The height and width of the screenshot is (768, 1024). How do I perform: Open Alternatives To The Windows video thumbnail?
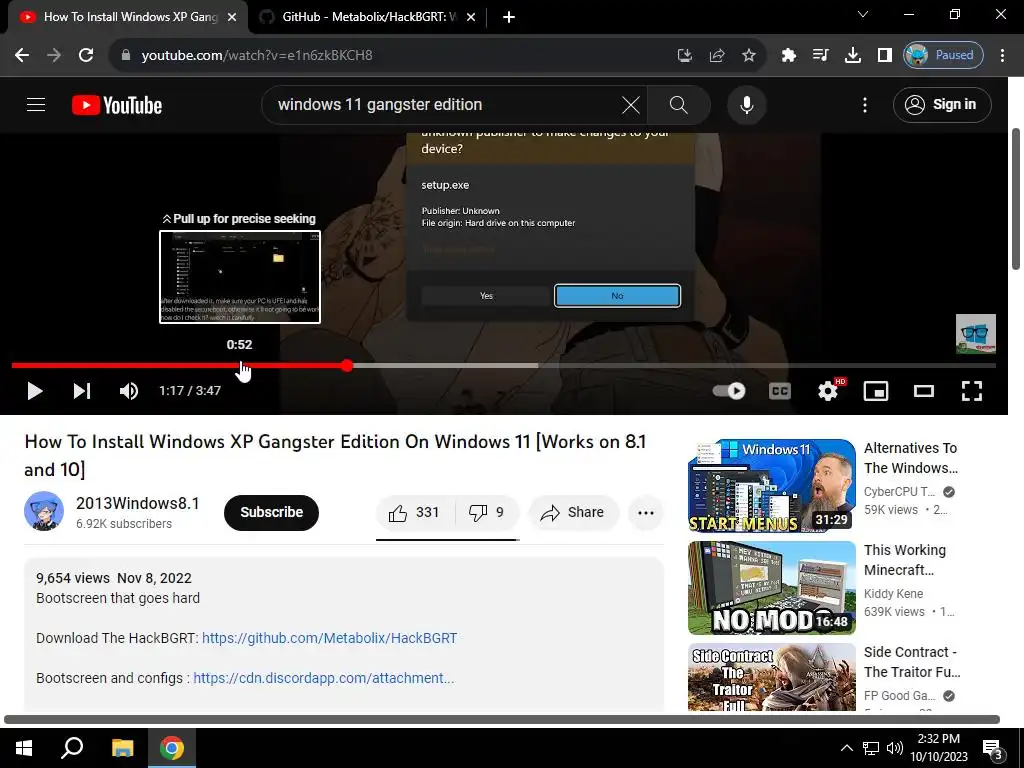tap(771, 485)
